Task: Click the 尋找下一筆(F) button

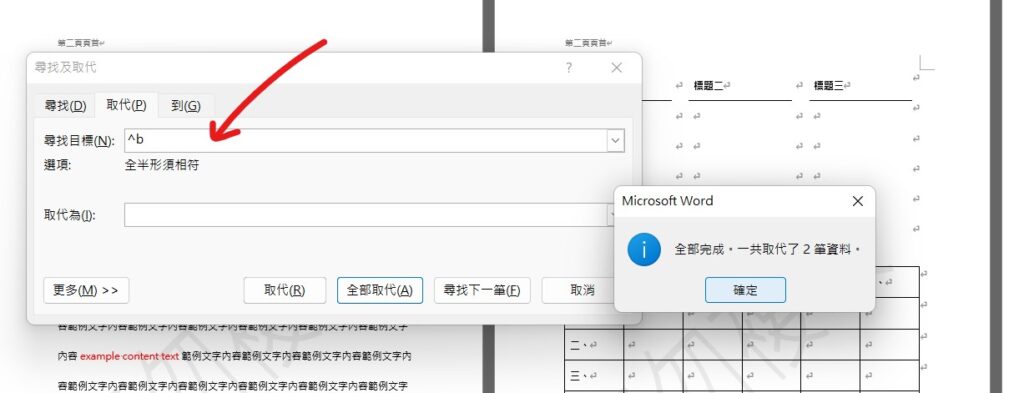Action: click(x=482, y=291)
